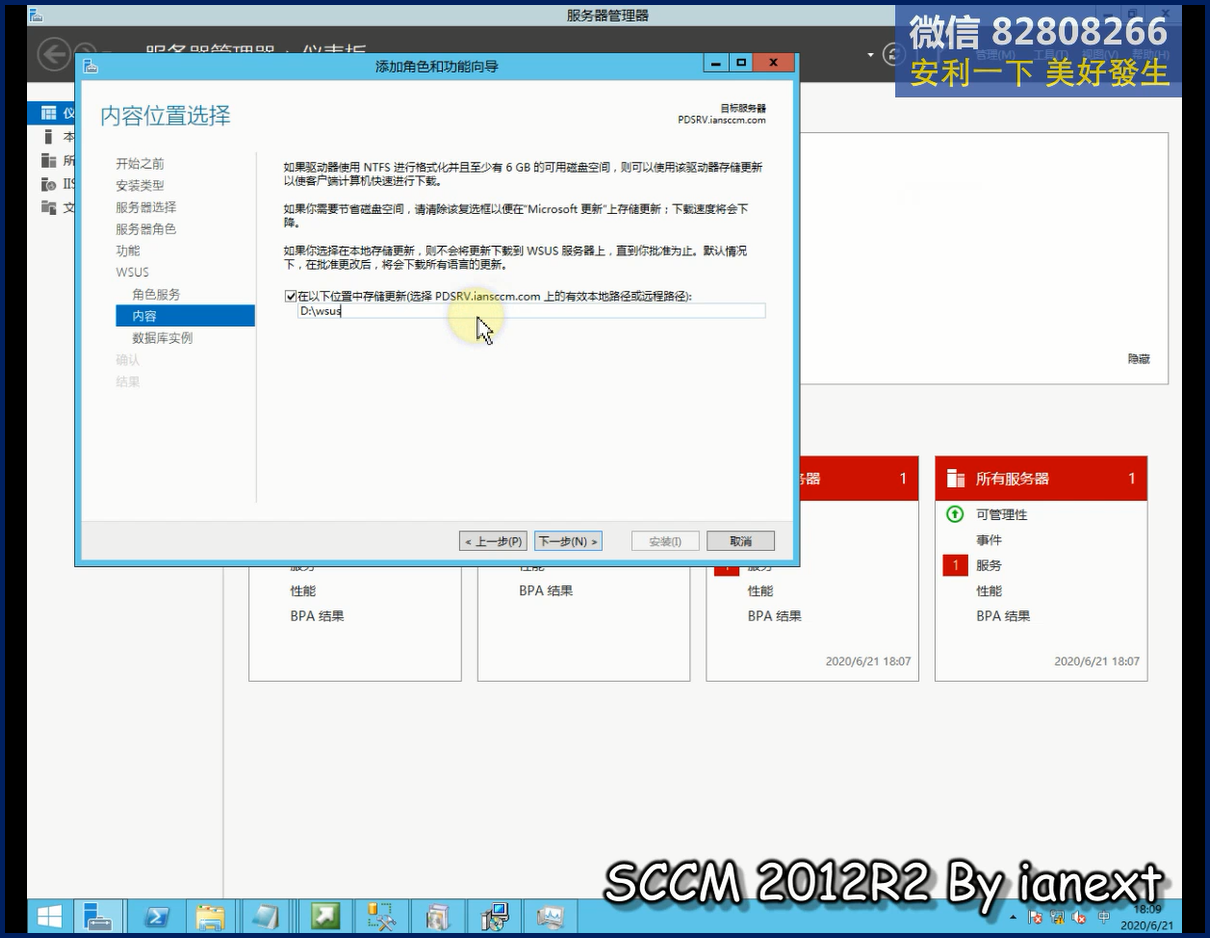Viewport: 1210px width, 938px height.
Task: Select the Local Server icon in sidebar
Action: 48,137
